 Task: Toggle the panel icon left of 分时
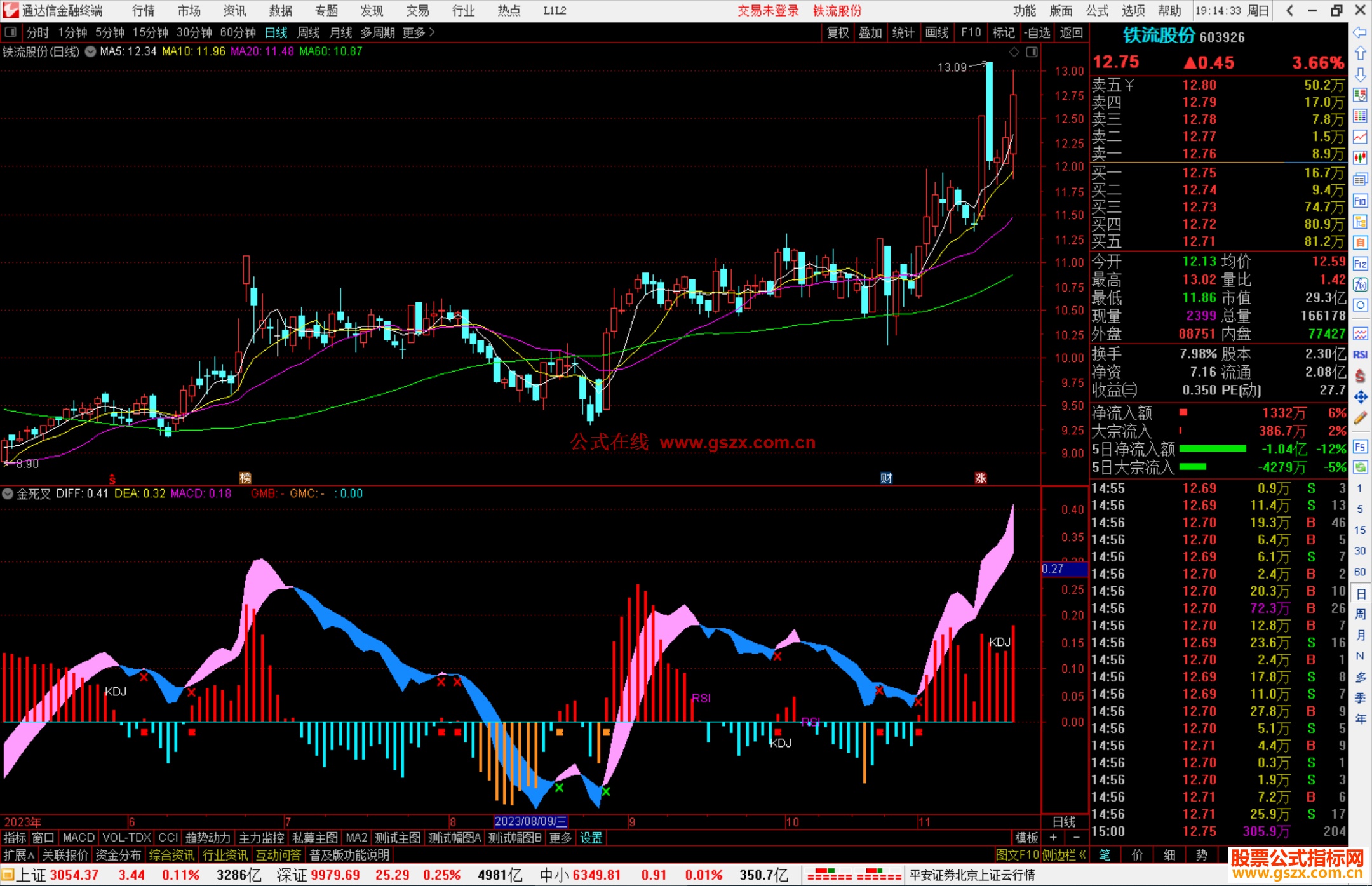tap(11, 32)
